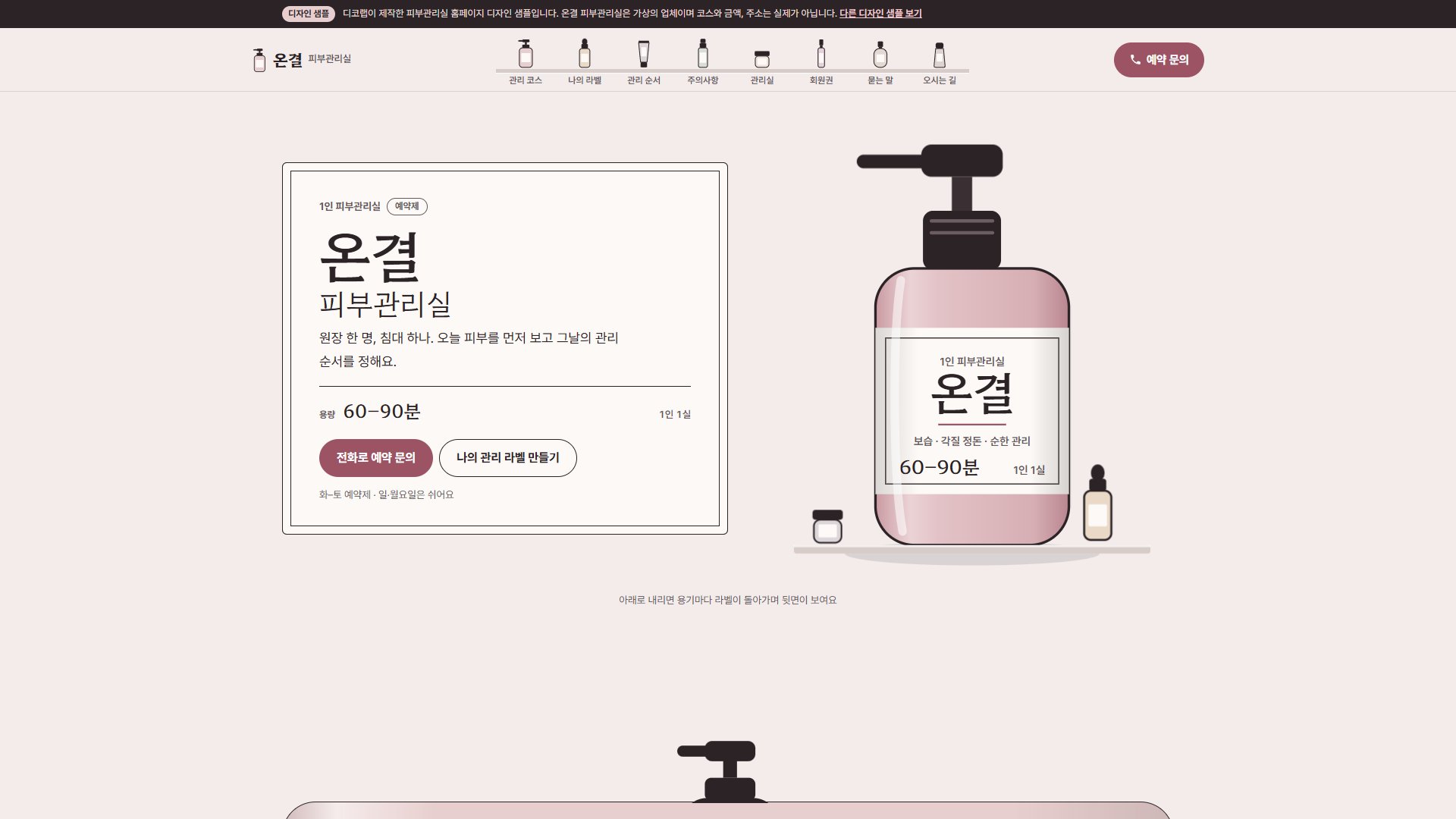Open the 관리실 nav label
1456x819 pixels.
762,80
